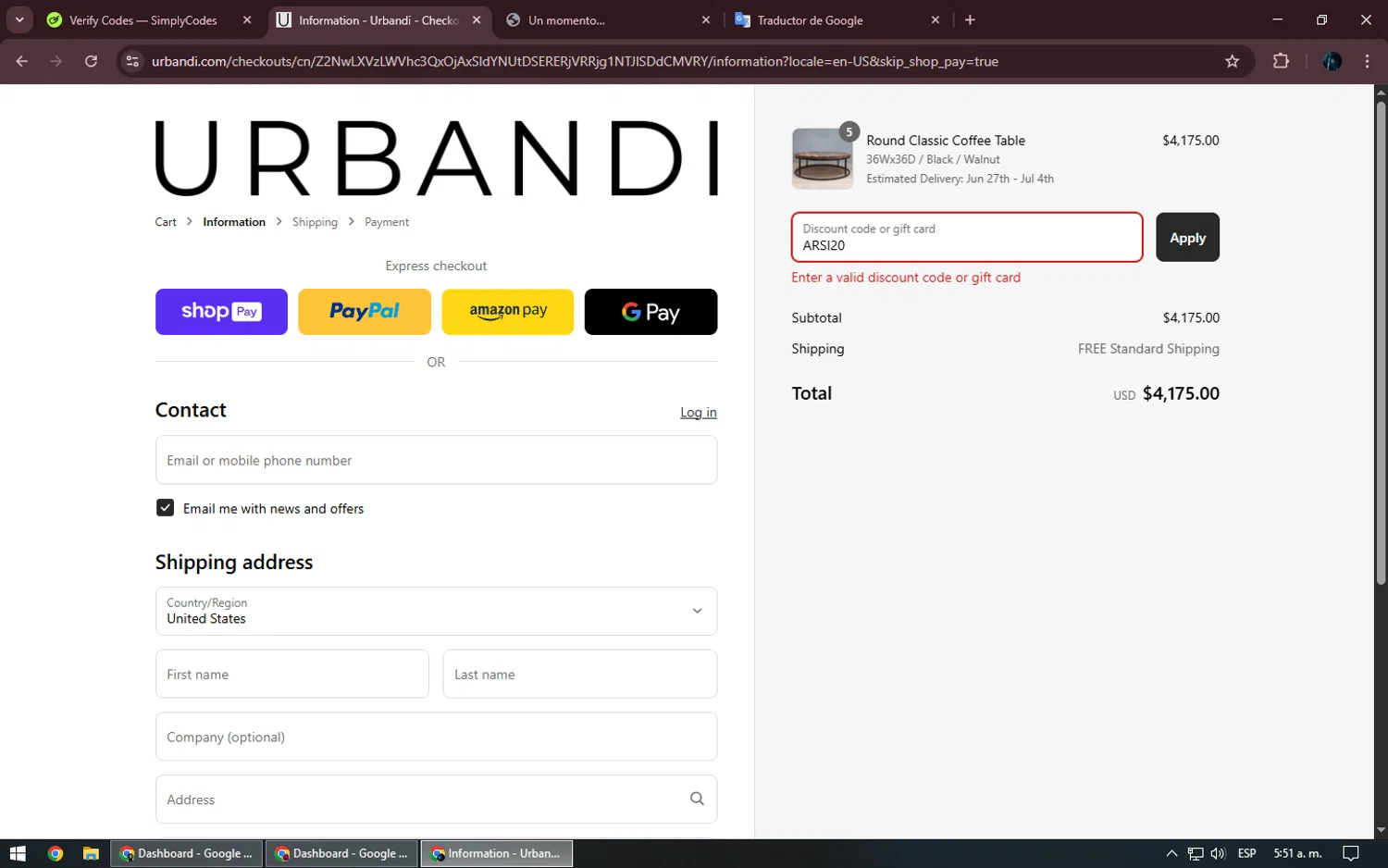Click Estimated Delivery Jun 27th - Jul 4th text

point(960,179)
